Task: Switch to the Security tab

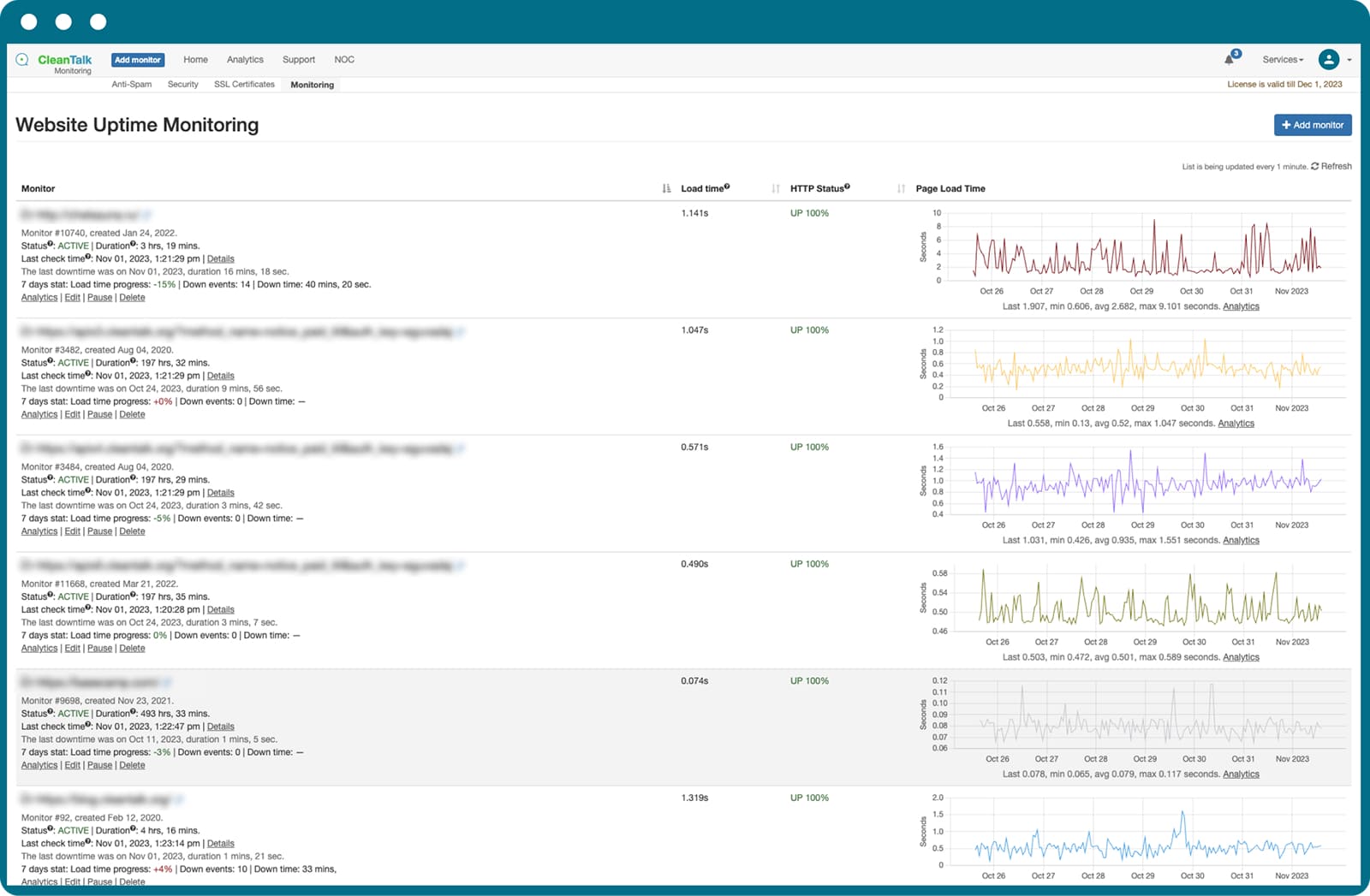Action: [x=182, y=84]
